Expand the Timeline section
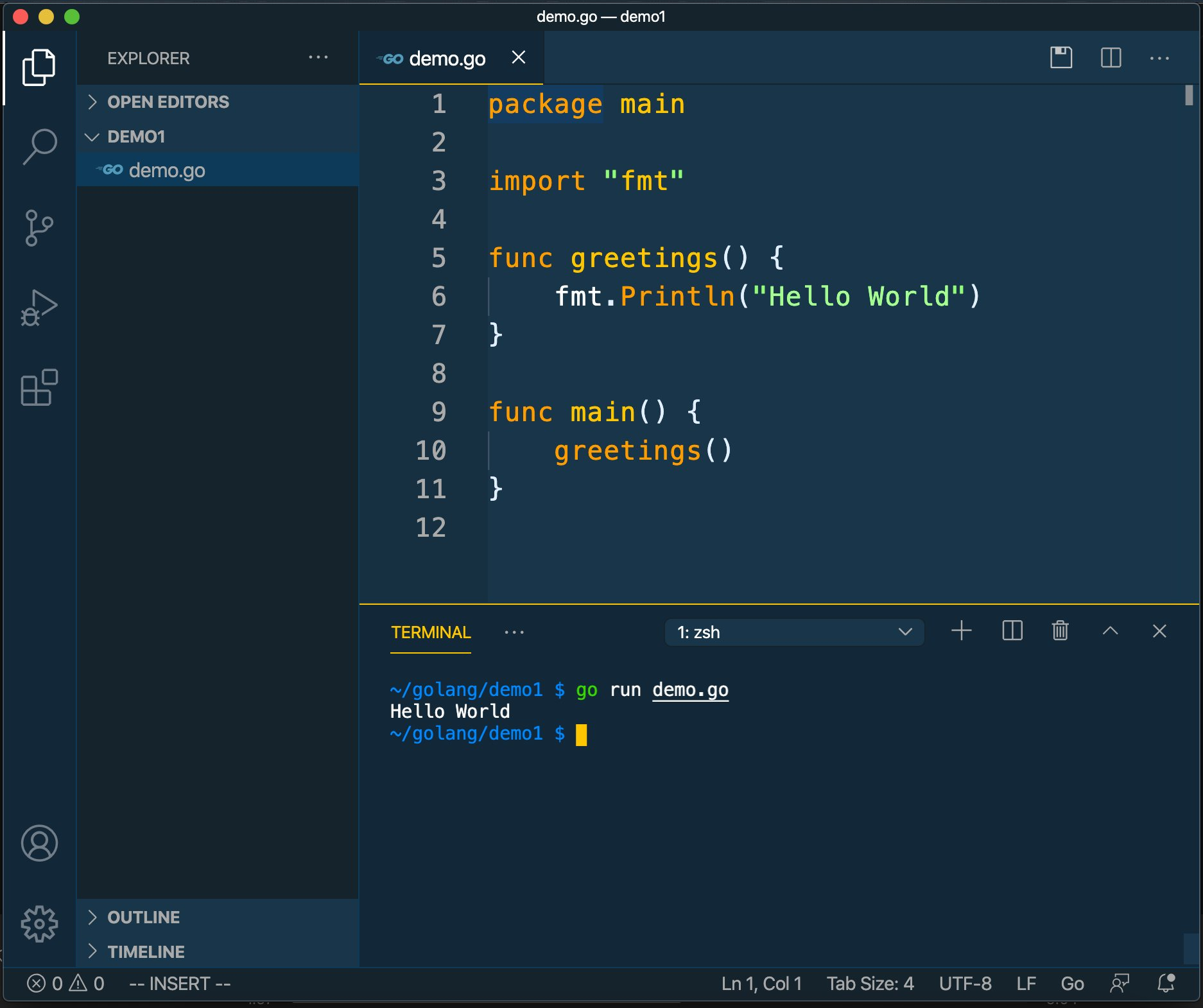The height and width of the screenshot is (1008, 1203). pyautogui.click(x=218, y=952)
